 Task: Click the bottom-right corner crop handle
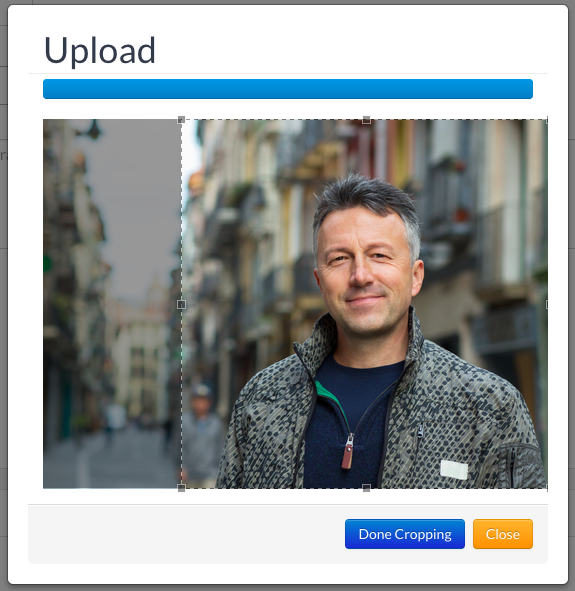tap(547, 488)
